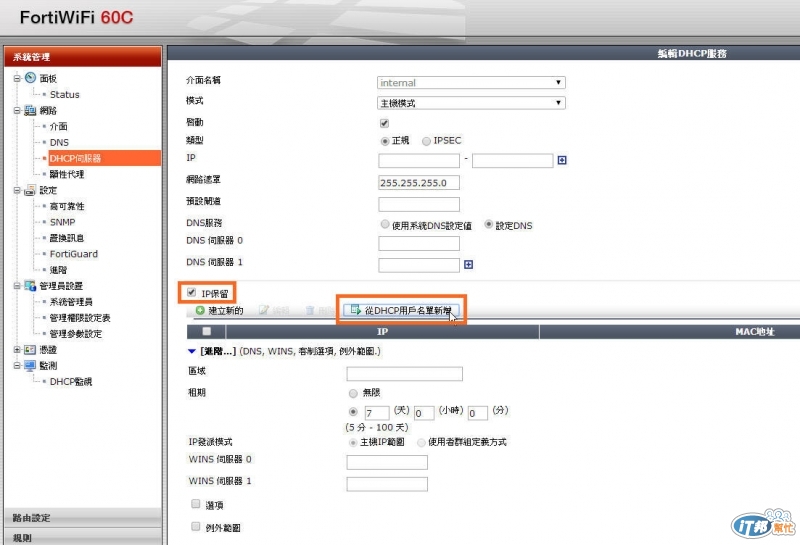Select 系統管理員 in the sidebar tree
The height and width of the screenshot is (545, 800).
pyautogui.click(x=71, y=302)
